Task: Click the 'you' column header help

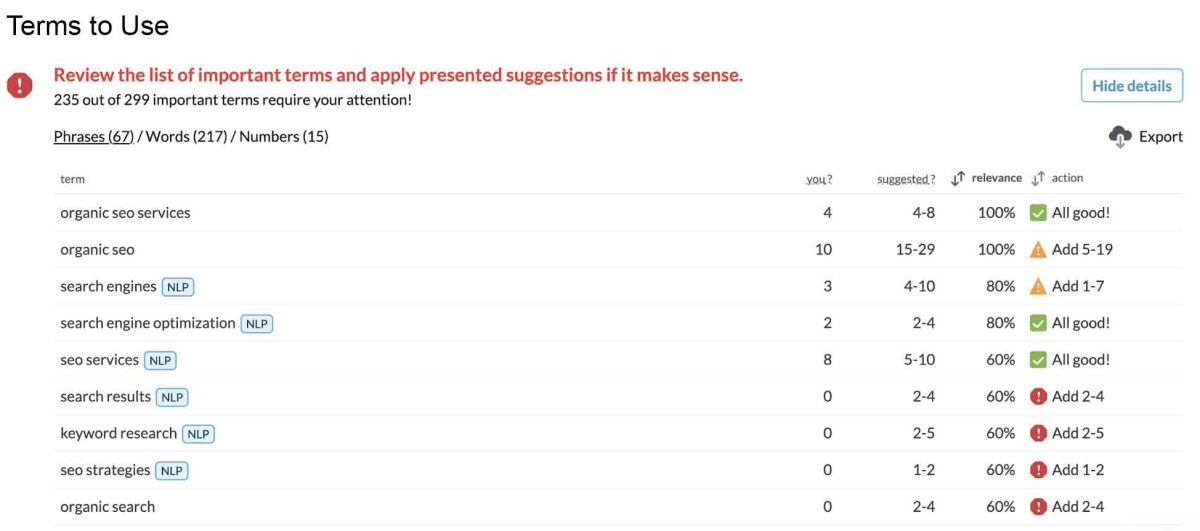Action: tap(819, 180)
